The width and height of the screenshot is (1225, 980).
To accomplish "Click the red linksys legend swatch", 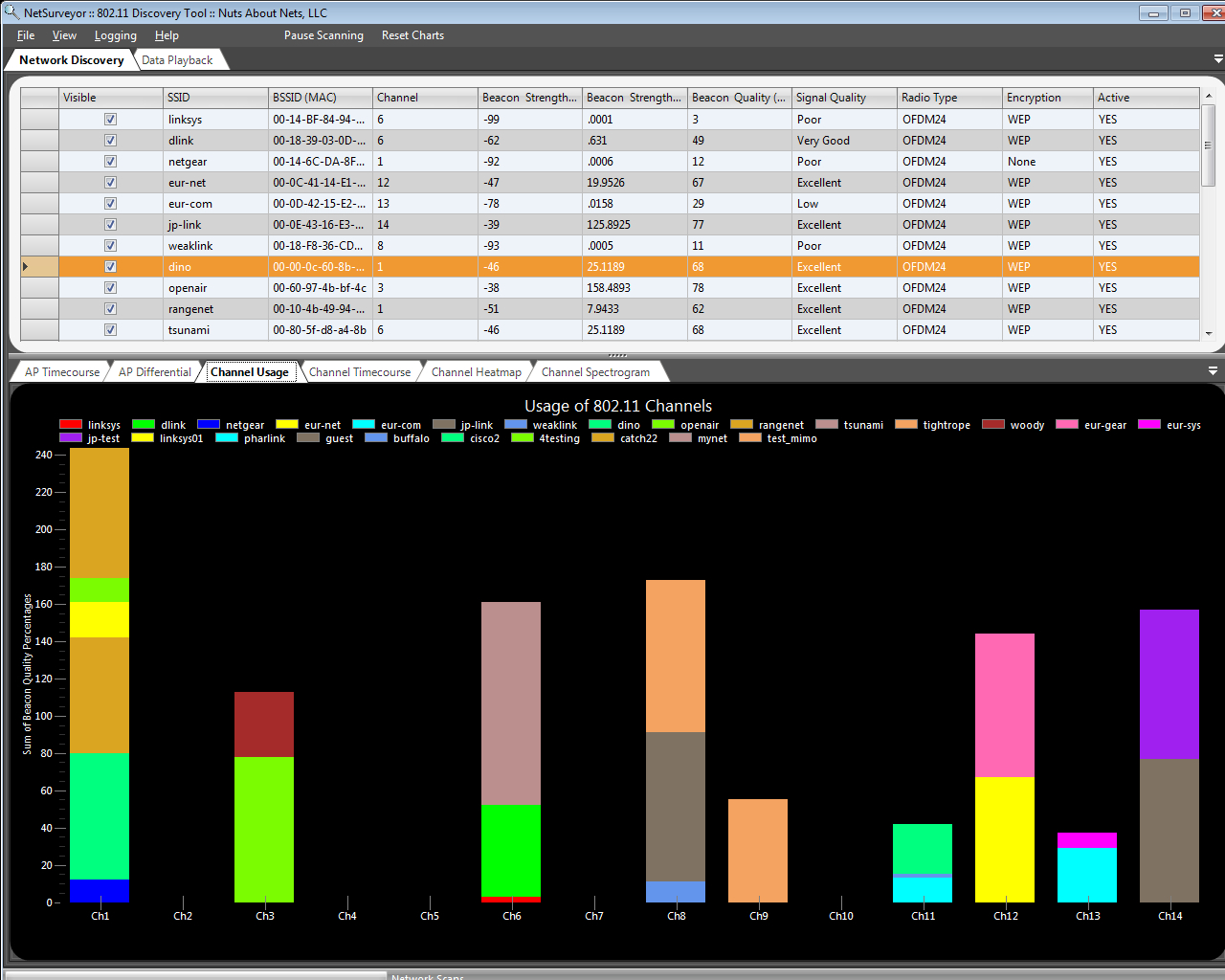I will 71,425.
